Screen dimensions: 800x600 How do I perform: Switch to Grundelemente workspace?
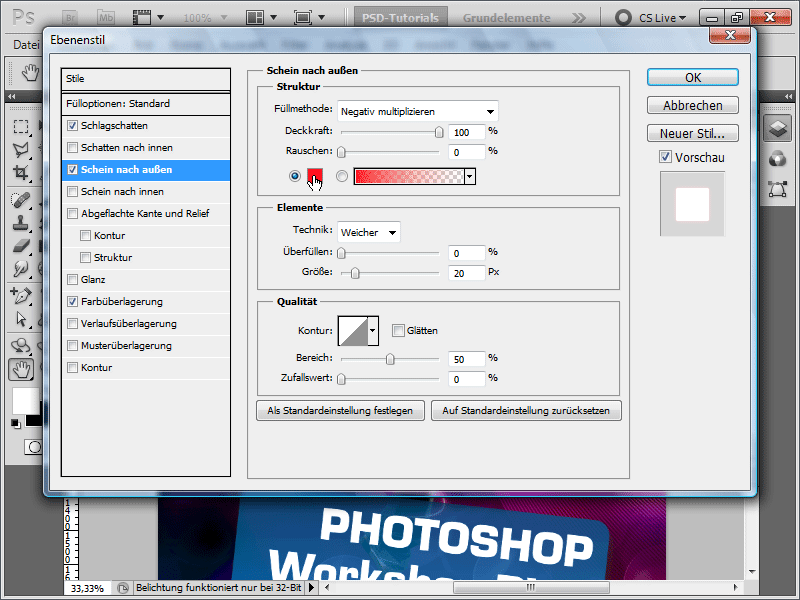507,18
